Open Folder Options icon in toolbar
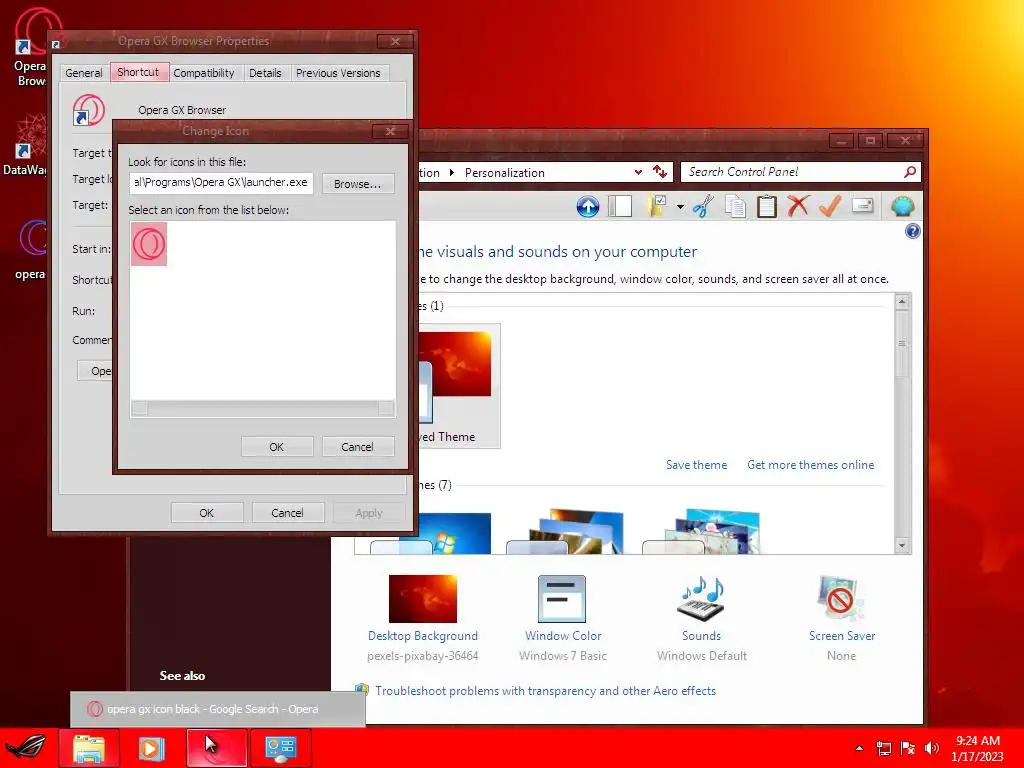1024x768 pixels. click(657, 206)
